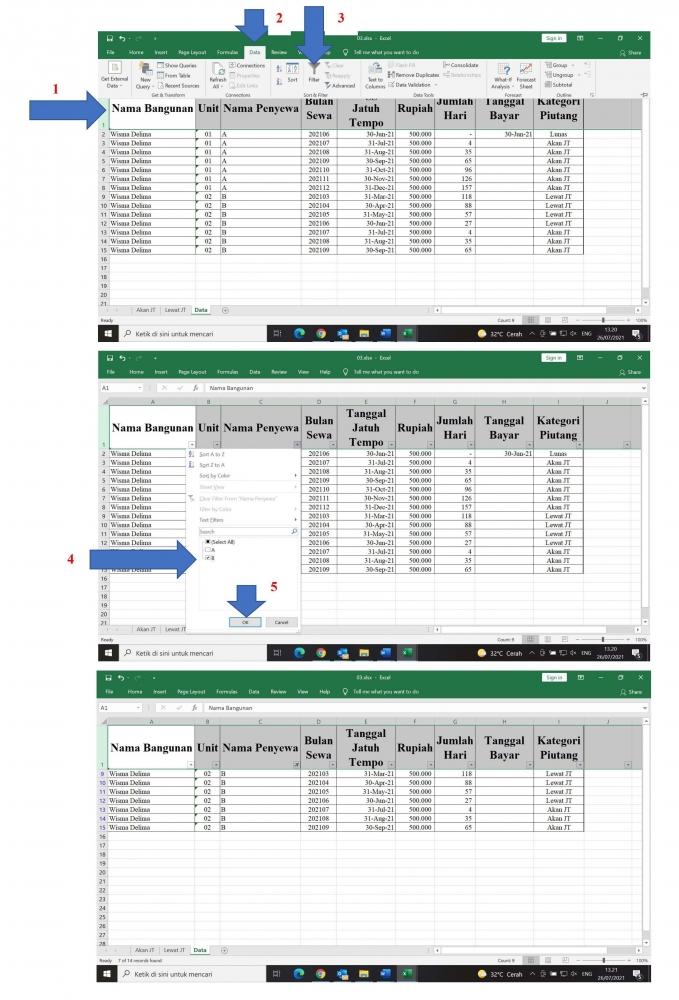Adjust zoom slider in middle window status bar

603,639
